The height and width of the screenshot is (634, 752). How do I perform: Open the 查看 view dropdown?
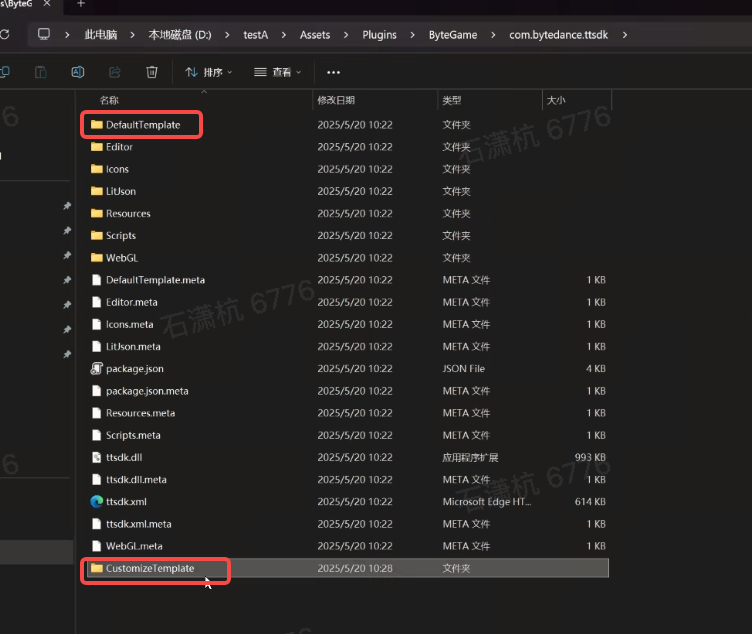point(277,72)
